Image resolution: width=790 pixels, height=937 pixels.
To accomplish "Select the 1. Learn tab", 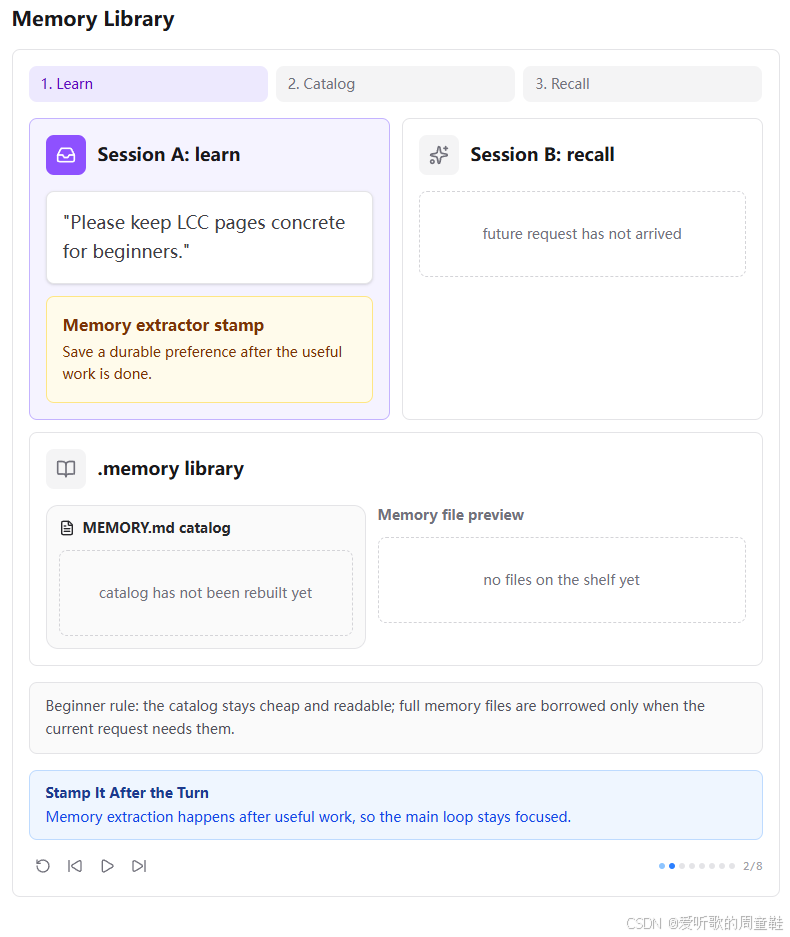I will coord(148,84).
